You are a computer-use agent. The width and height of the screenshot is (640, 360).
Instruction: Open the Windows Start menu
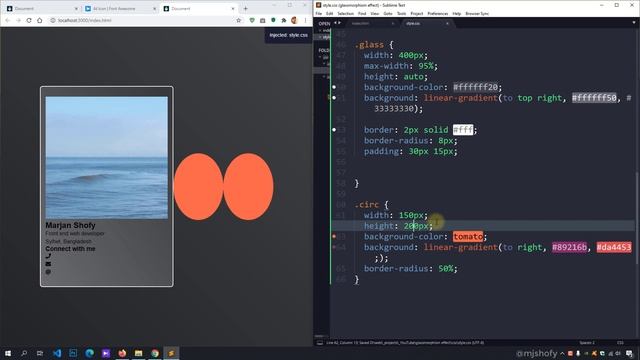[8, 353]
